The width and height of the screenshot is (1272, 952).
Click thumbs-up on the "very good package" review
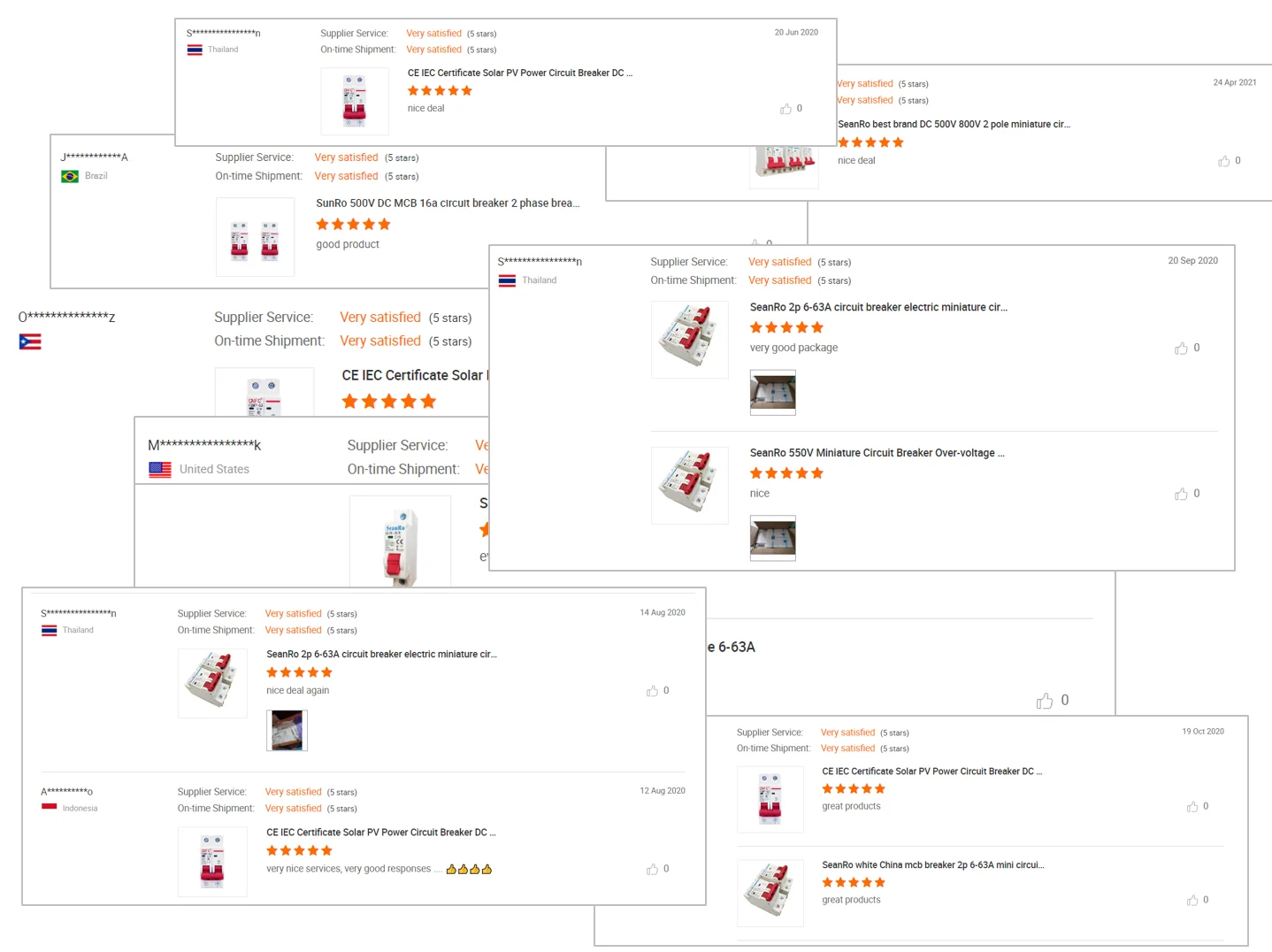coord(1181,349)
